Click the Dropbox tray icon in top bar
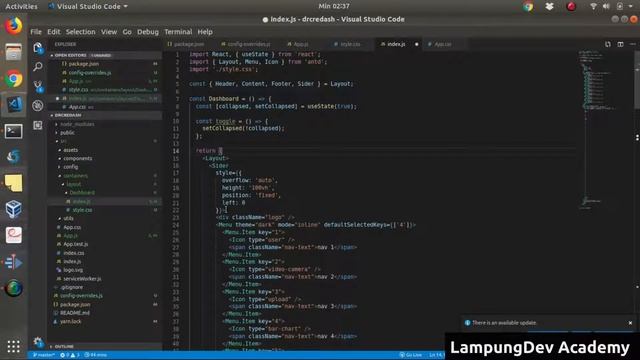The height and width of the screenshot is (360, 640). [x=549, y=7]
